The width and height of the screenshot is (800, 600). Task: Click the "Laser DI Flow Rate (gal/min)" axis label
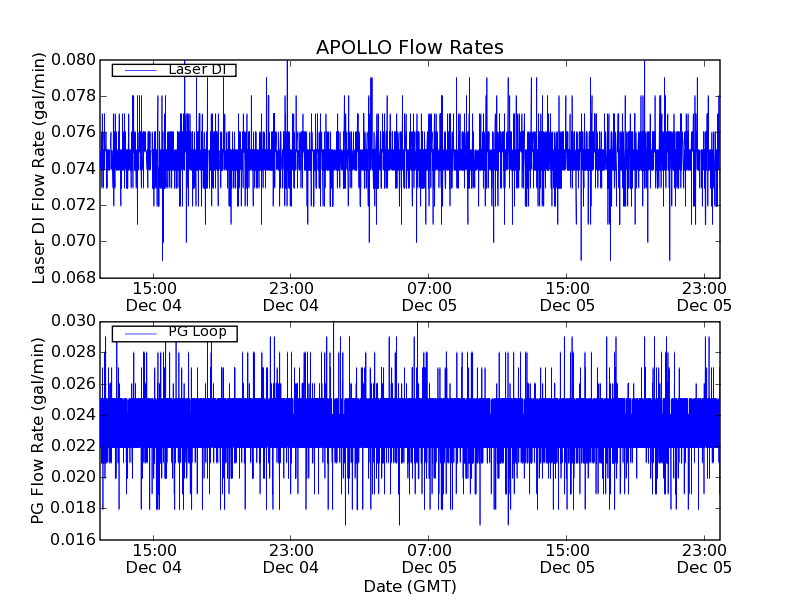coord(40,168)
